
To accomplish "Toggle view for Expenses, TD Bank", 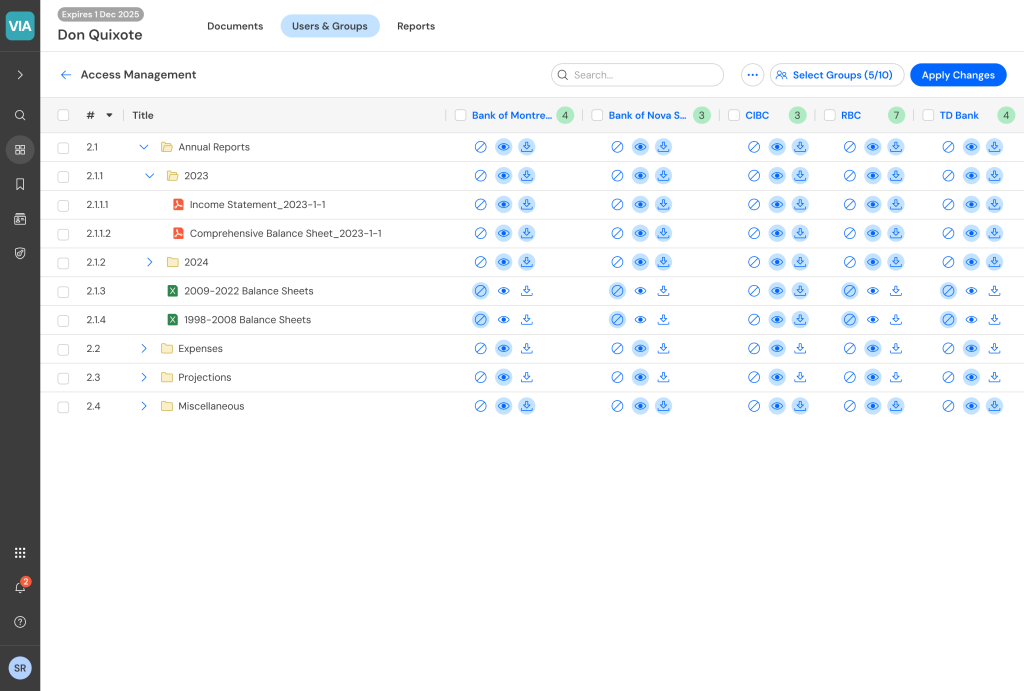I will 971,348.
